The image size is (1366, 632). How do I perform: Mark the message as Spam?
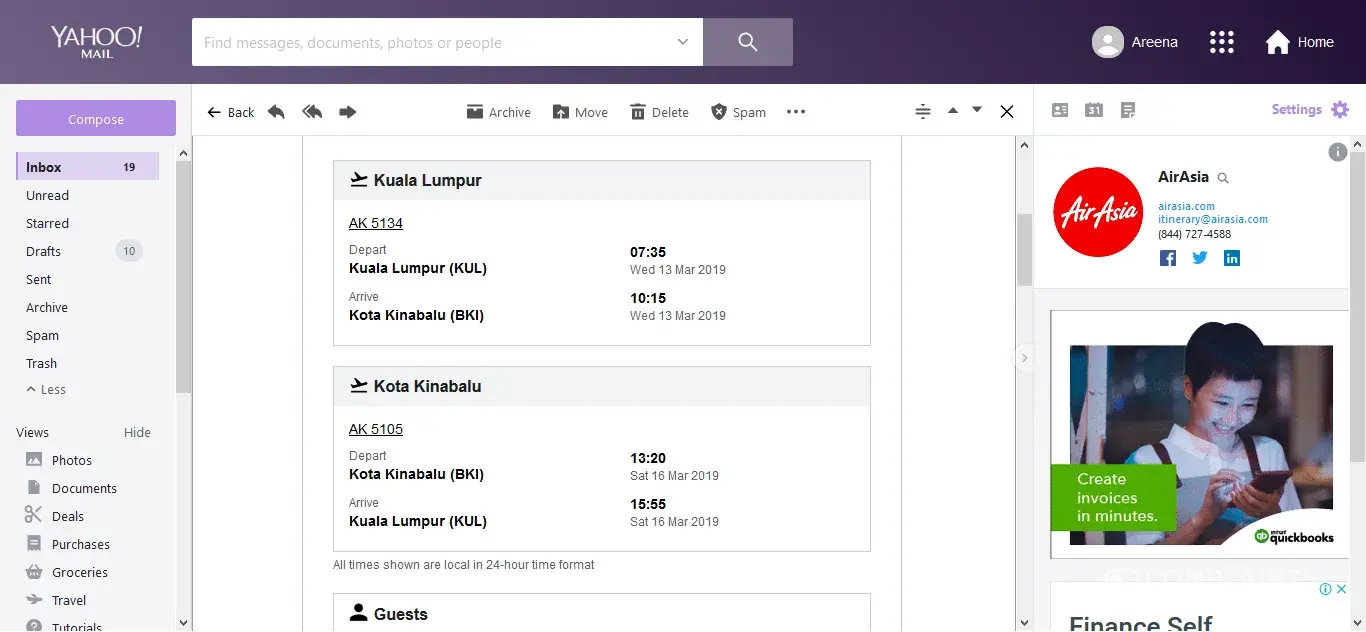(738, 112)
